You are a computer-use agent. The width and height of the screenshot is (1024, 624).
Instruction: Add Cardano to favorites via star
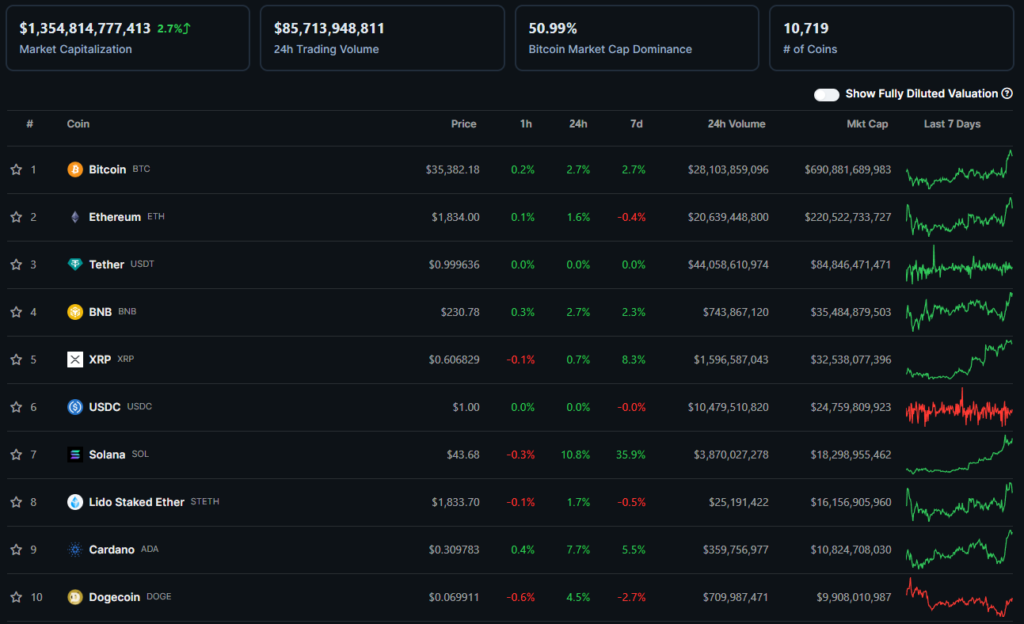15,549
